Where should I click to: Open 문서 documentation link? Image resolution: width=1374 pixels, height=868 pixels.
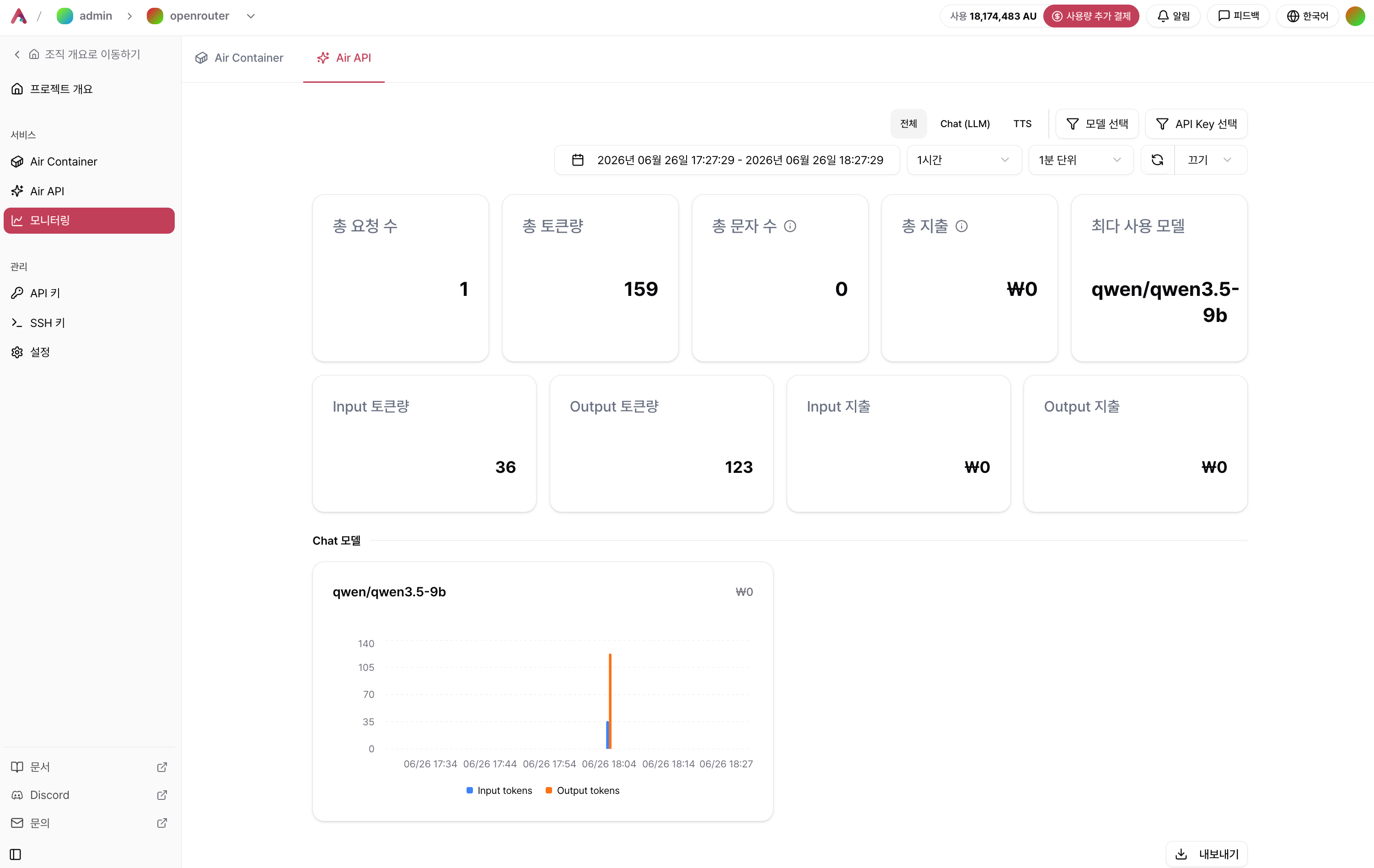click(x=89, y=767)
